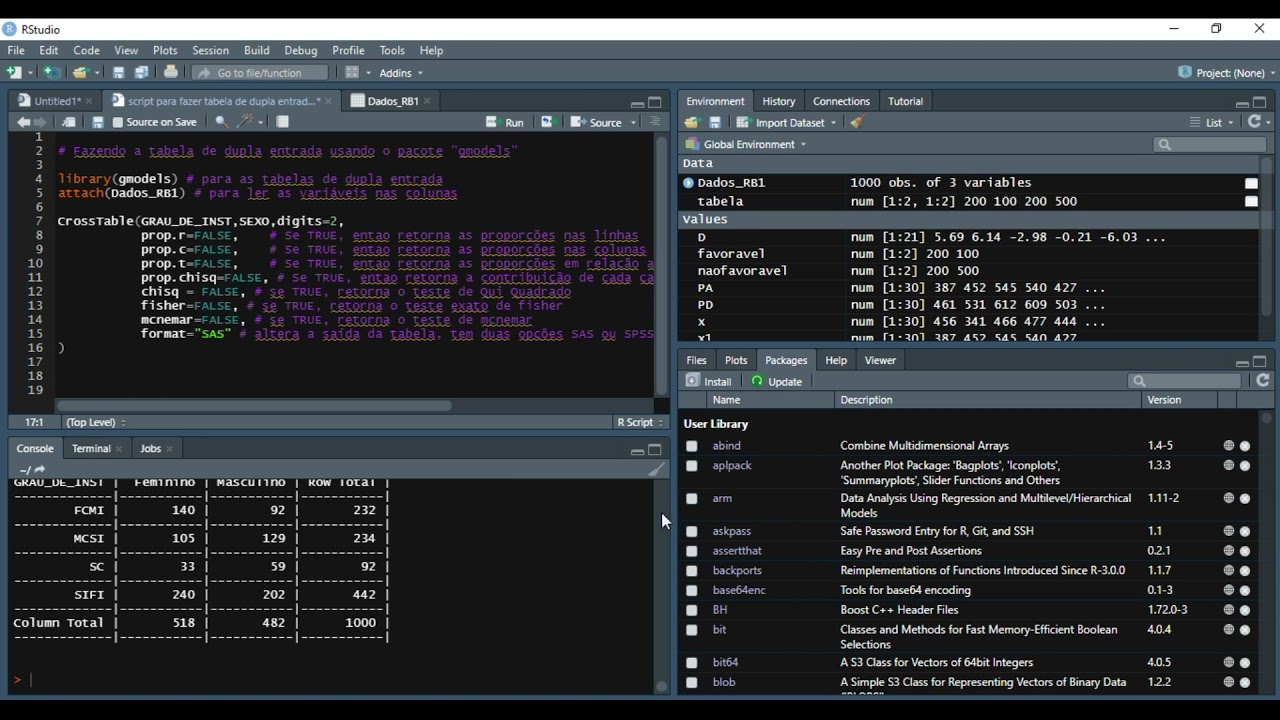Viewport: 1280px width, 720px height.
Task: Save current script in editor toolbar
Action: pyautogui.click(x=97, y=122)
